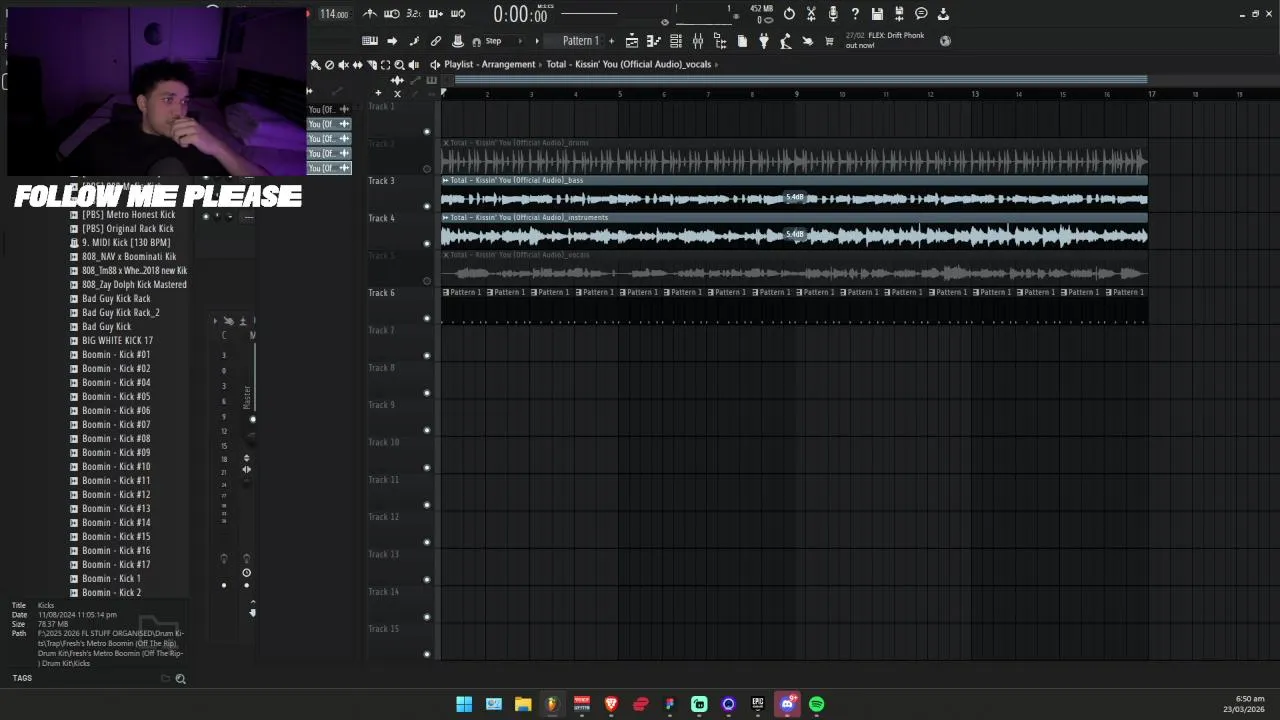Click the undo history circular arrow icon
The image size is (1280, 720).
(x=789, y=14)
